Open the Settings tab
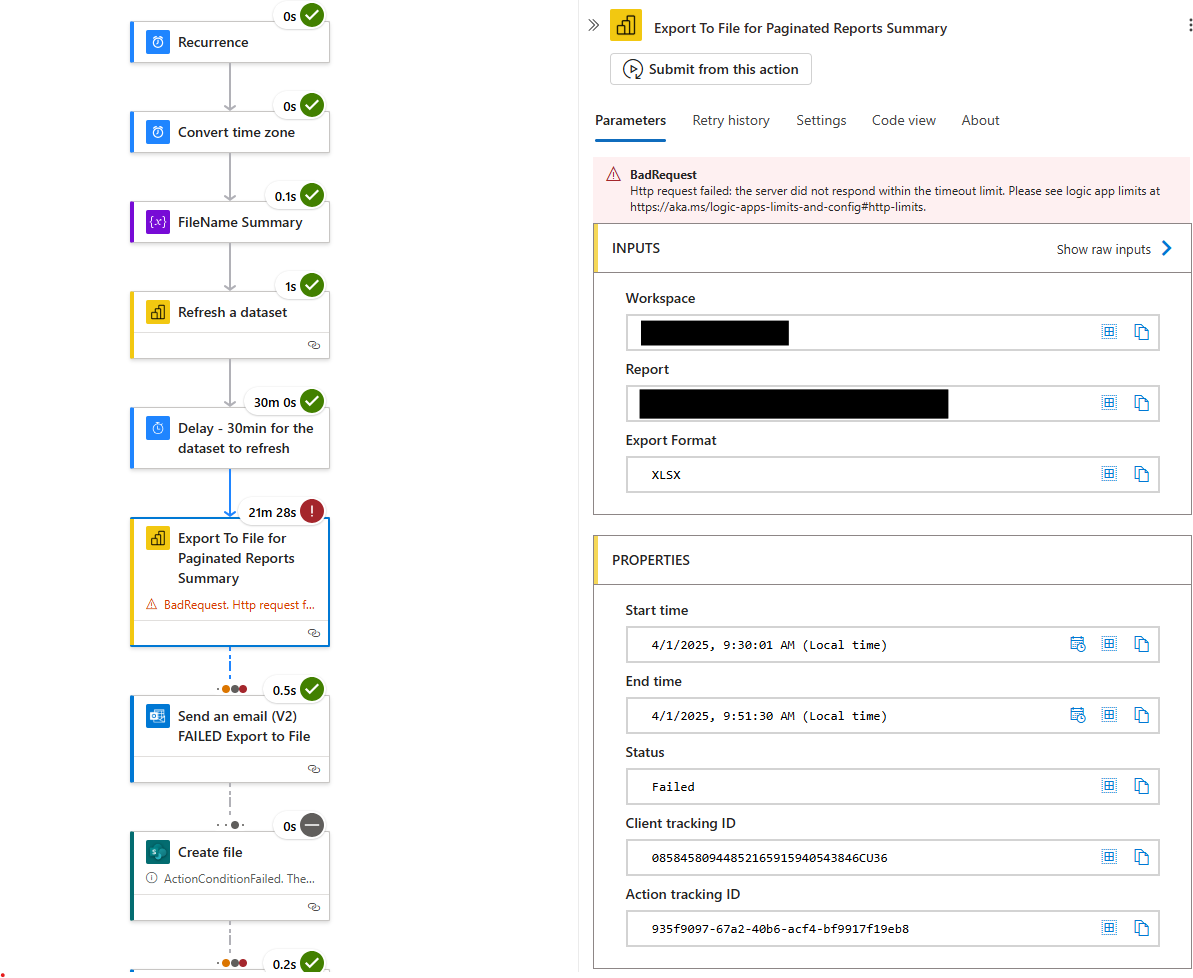The height and width of the screenshot is (978, 1193). click(x=821, y=120)
